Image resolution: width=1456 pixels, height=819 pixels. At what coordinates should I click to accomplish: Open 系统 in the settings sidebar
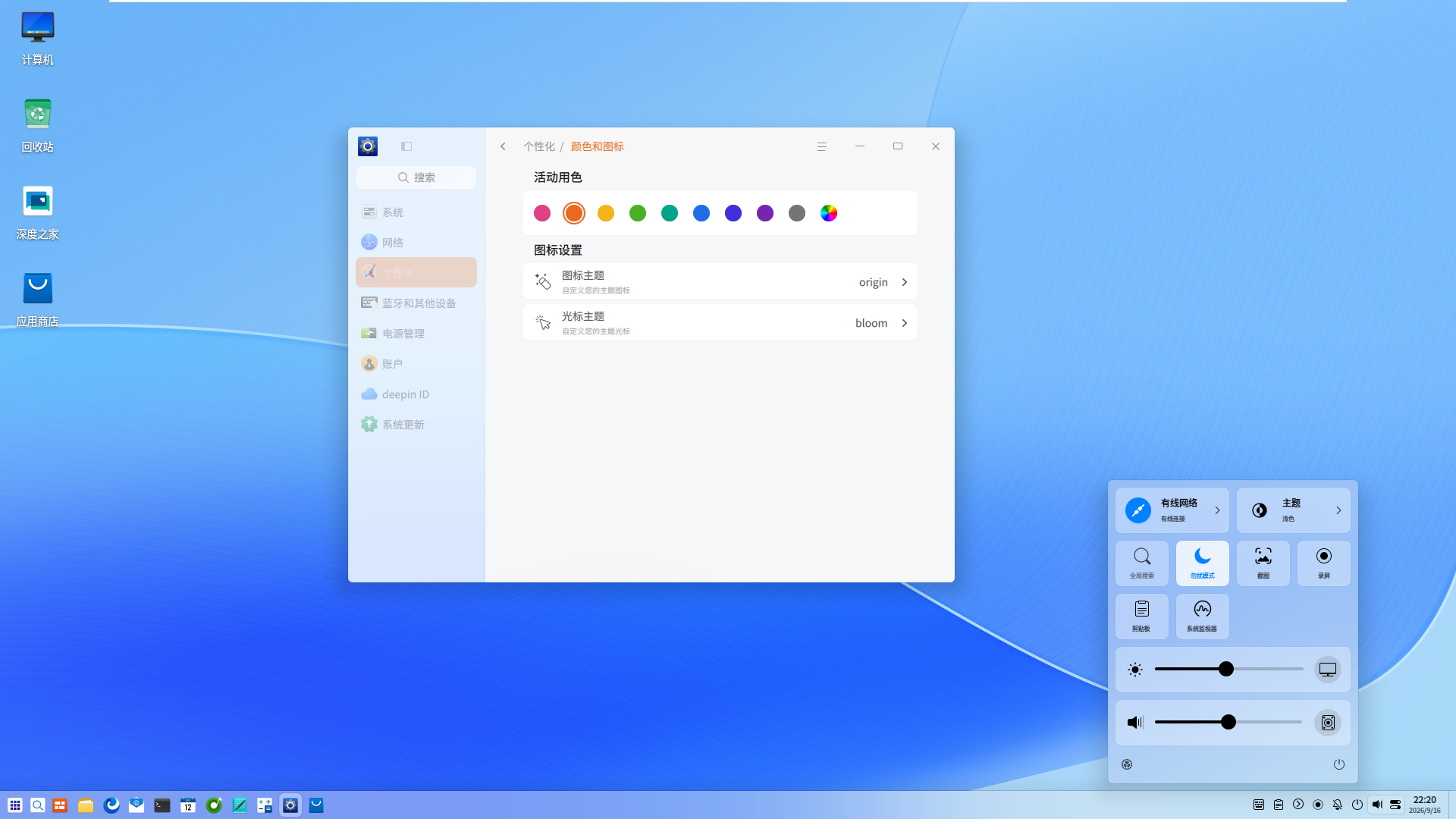click(x=416, y=212)
